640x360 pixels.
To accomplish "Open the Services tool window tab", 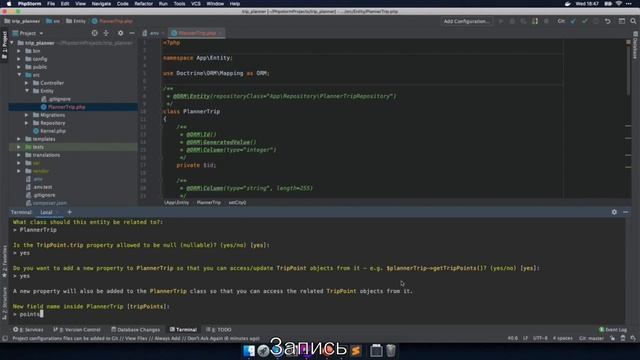I will (28, 329).
